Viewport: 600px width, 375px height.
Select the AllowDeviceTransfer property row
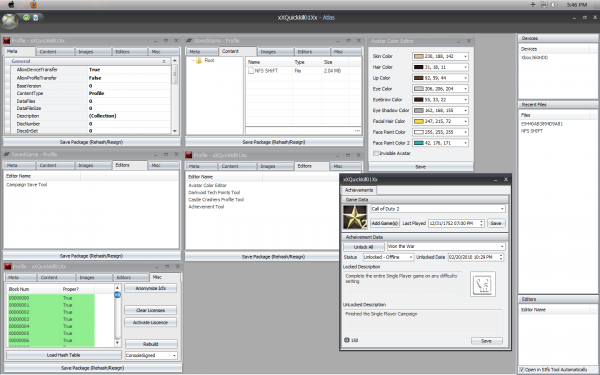90,70
